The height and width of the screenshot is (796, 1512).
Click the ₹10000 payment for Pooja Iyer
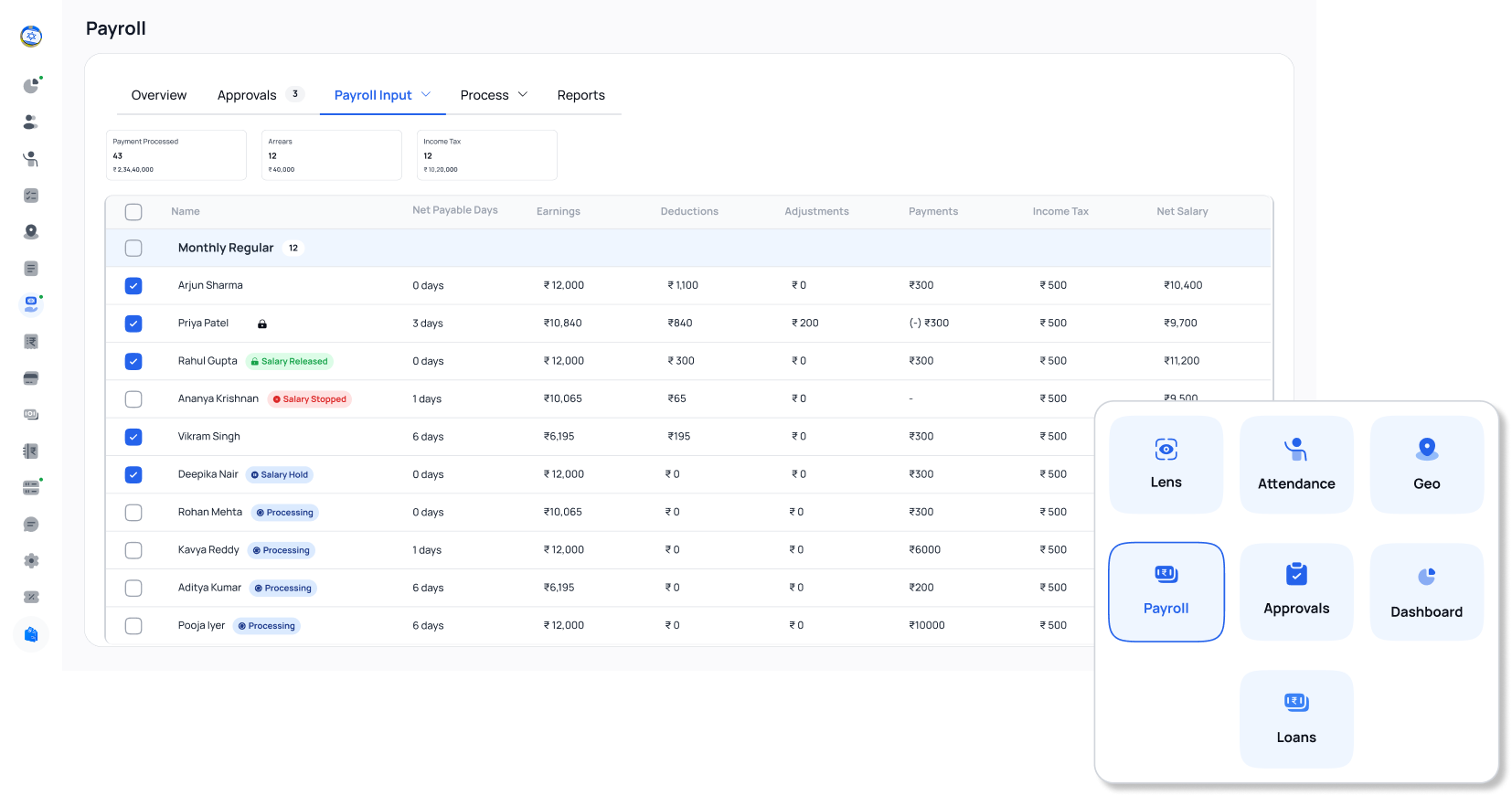click(x=927, y=625)
